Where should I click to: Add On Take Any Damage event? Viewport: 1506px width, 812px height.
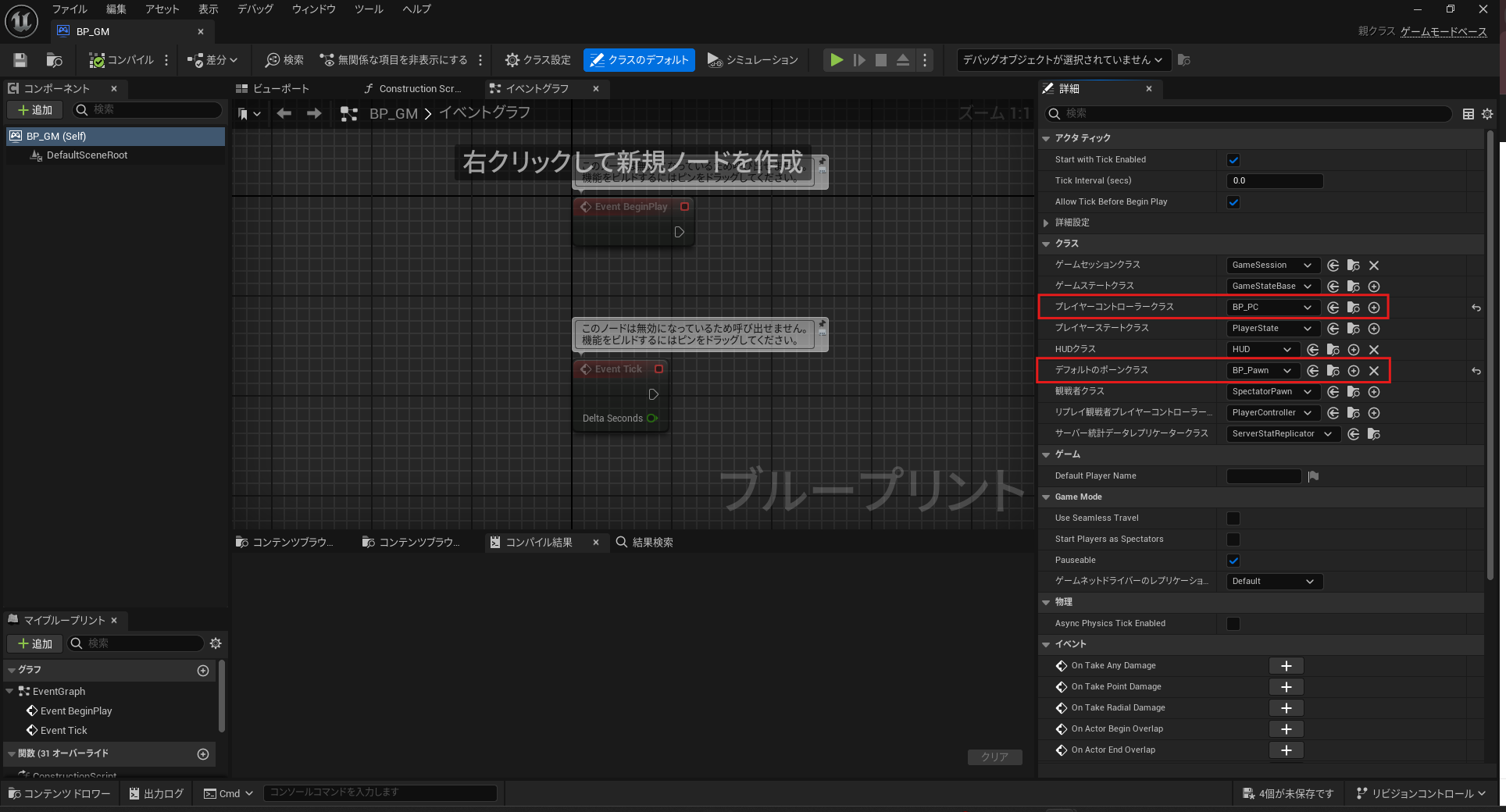coord(1286,666)
